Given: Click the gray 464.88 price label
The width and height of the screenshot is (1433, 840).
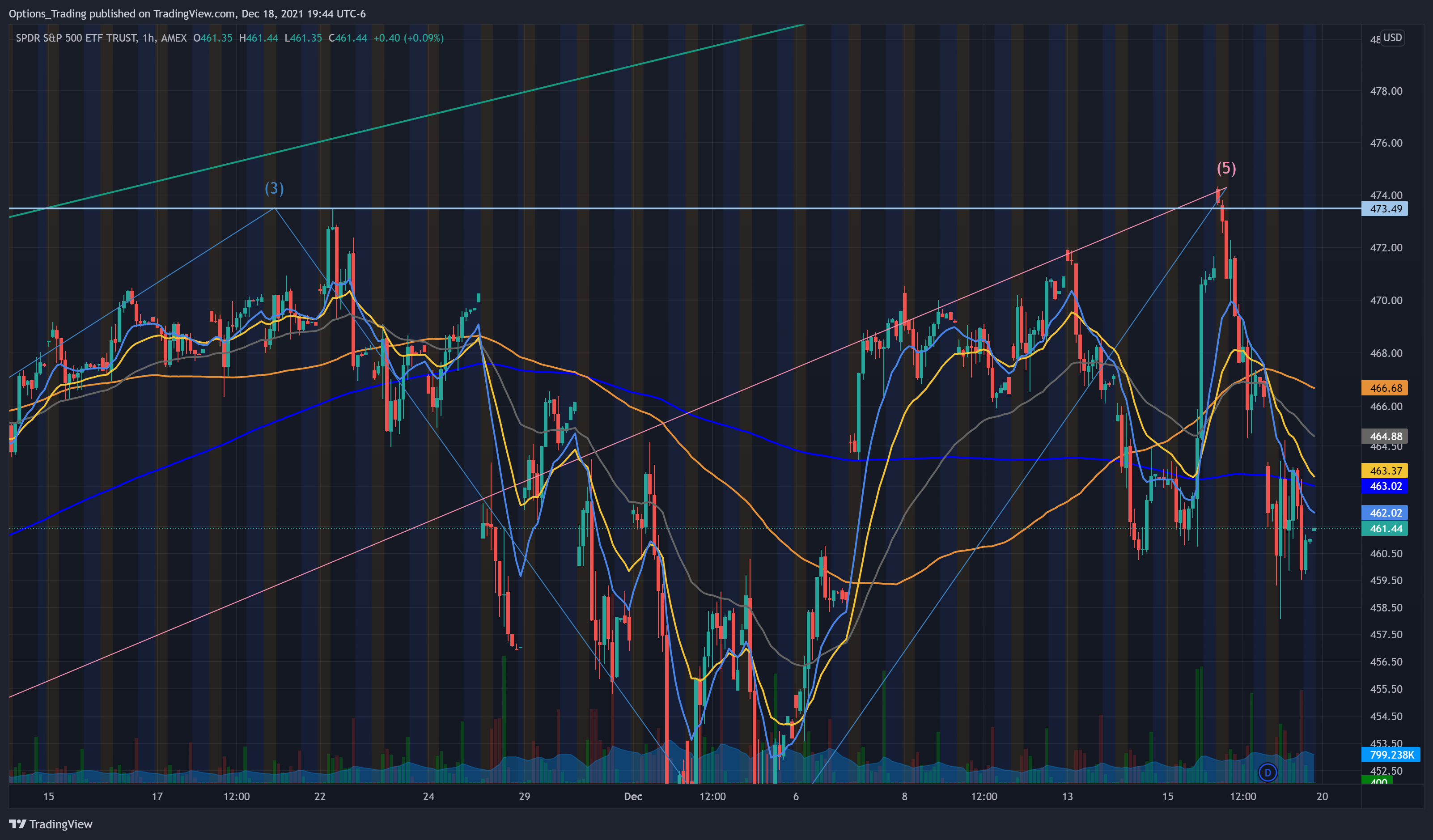Looking at the screenshot, I should tap(1384, 436).
